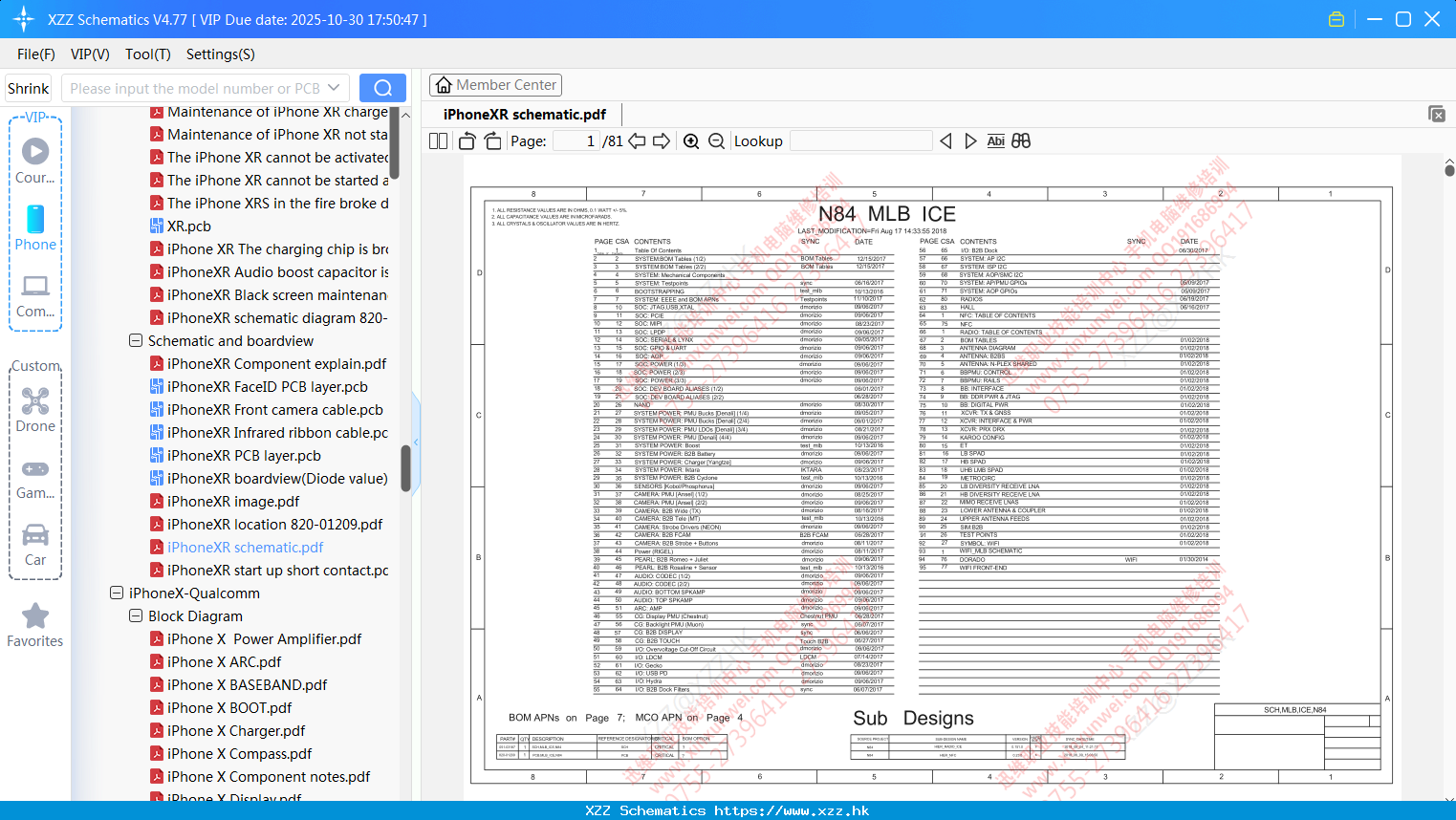Click the page number field
The image size is (1456, 820).
pyautogui.click(x=576, y=141)
